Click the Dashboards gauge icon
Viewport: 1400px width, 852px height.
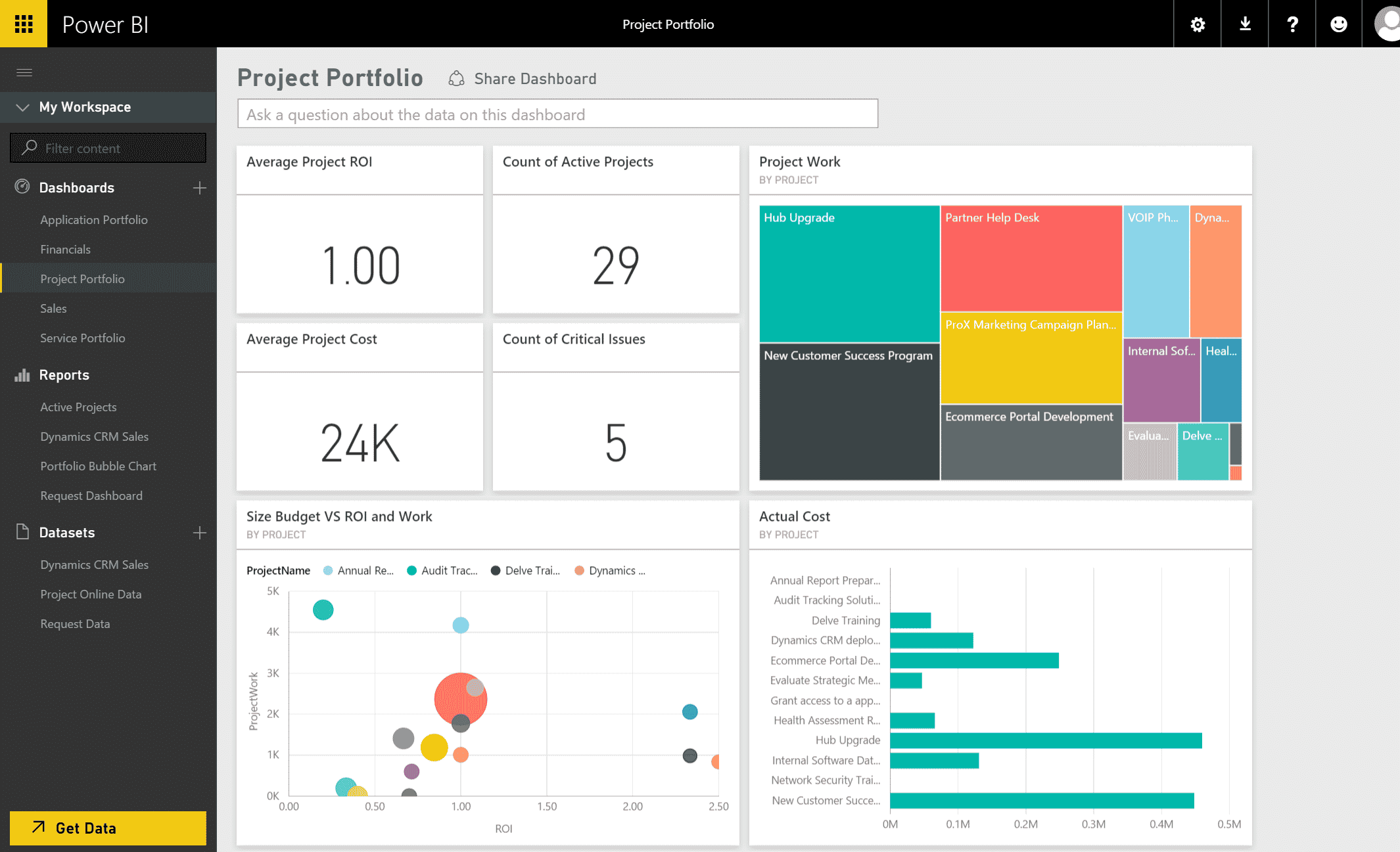pyautogui.click(x=22, y=187)
